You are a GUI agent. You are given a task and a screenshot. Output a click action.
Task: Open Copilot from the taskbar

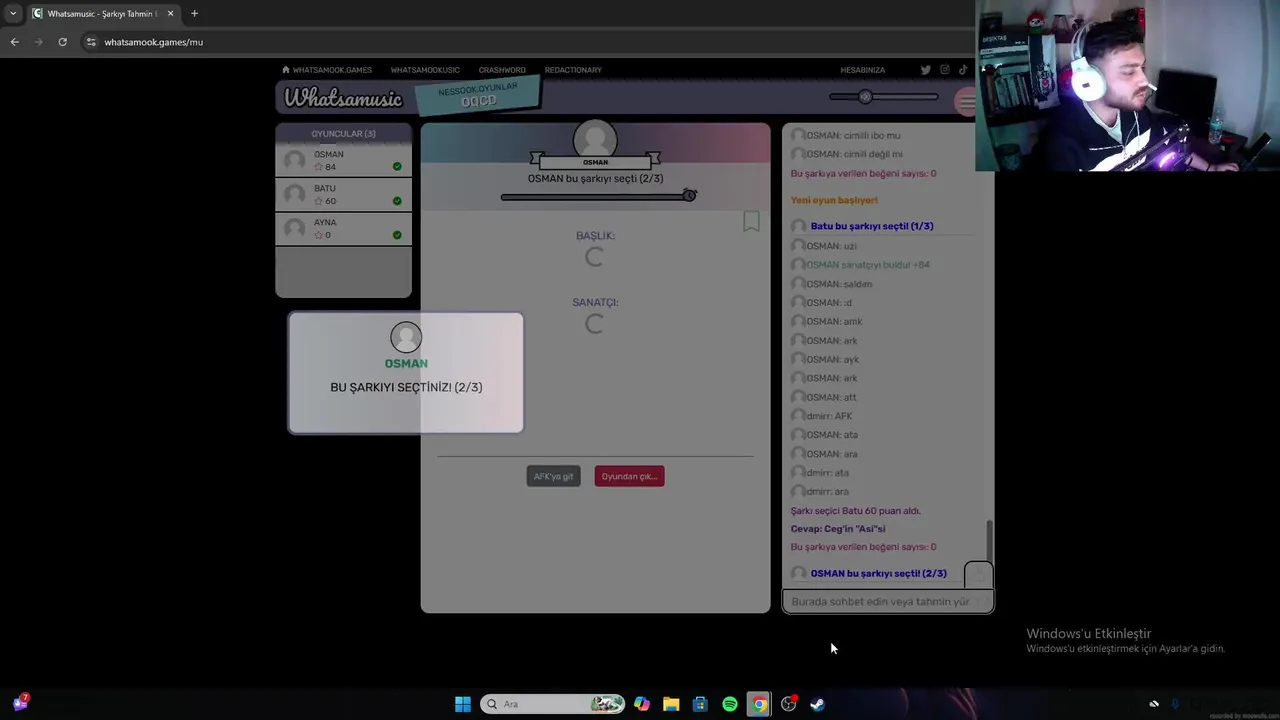(642, 704)
